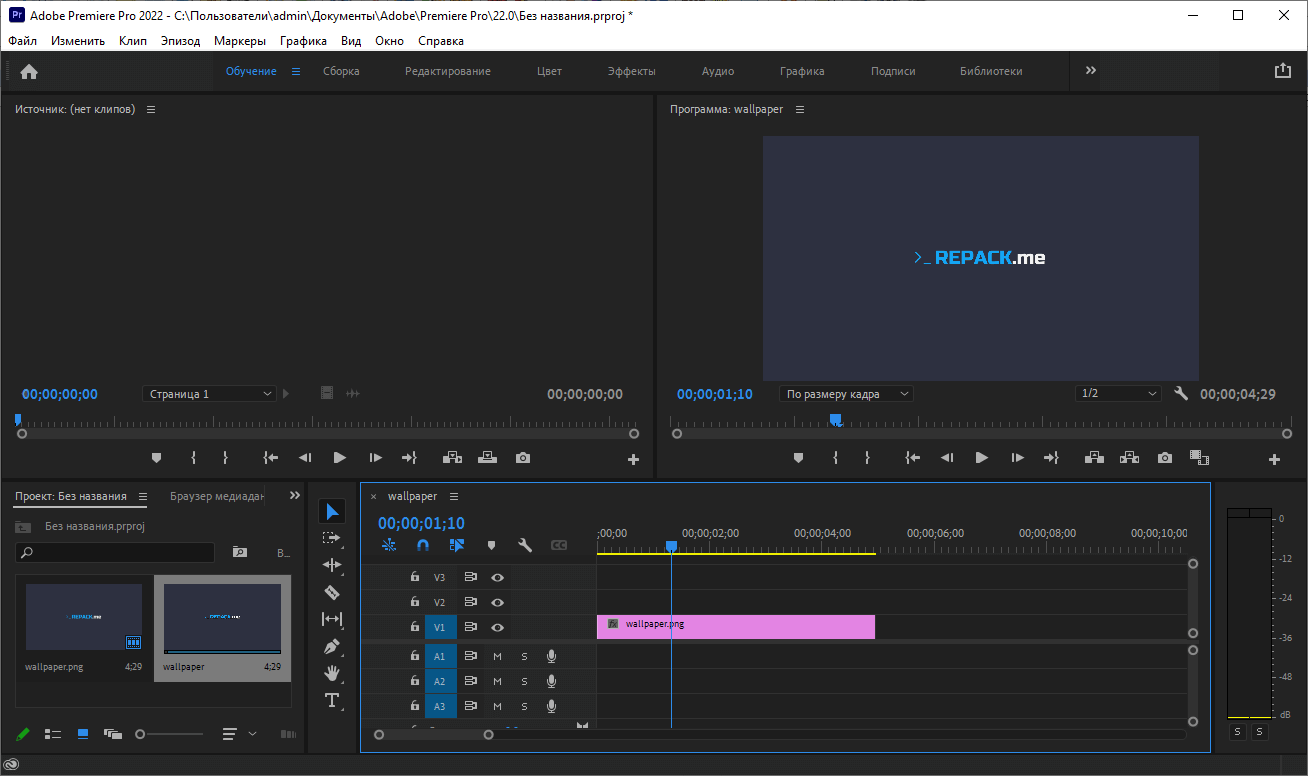Mute track A1
Viewport: 1308px width, 776px height.
point(497,656)
